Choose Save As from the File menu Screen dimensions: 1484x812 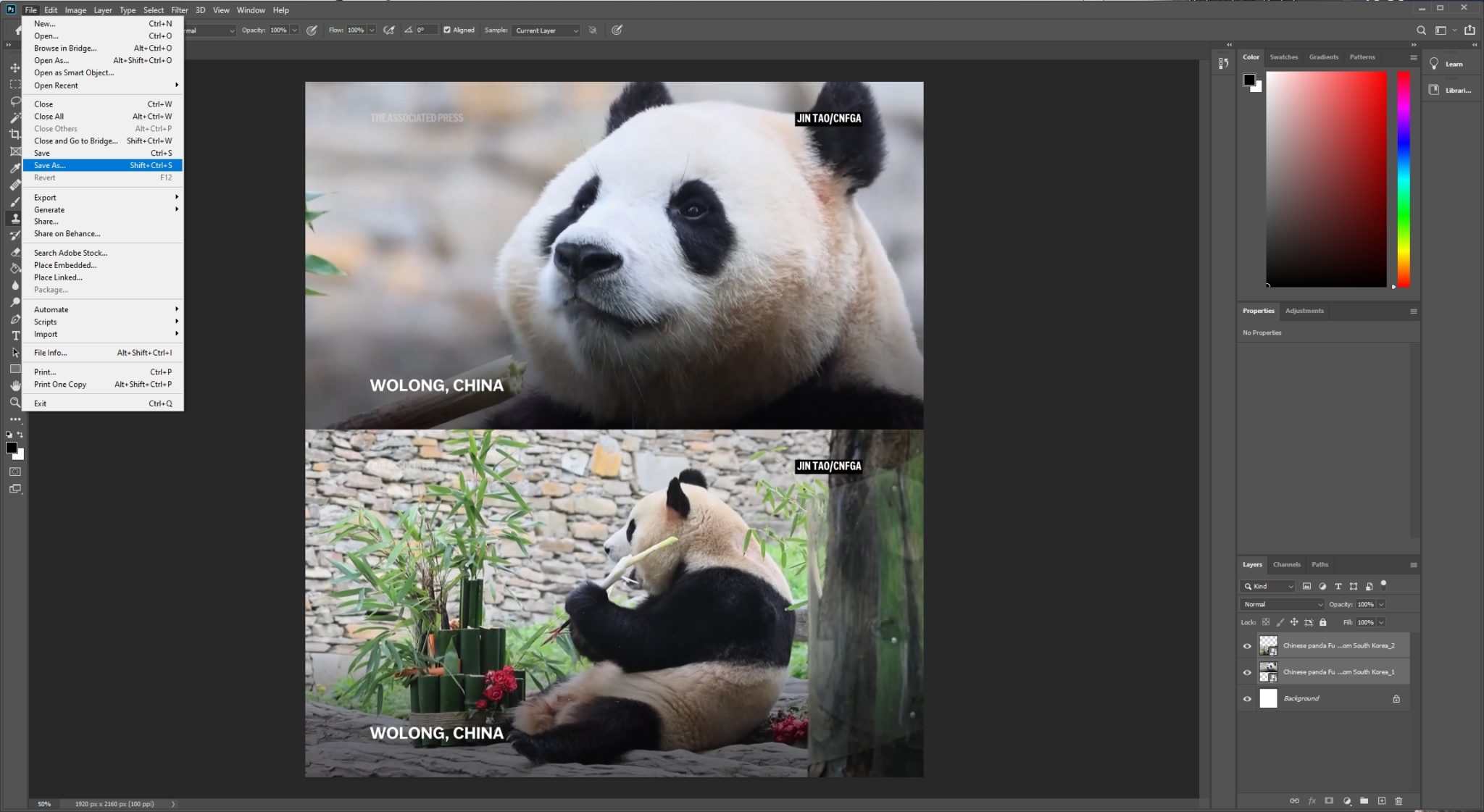pyautogui.click(x=50, y=165)
